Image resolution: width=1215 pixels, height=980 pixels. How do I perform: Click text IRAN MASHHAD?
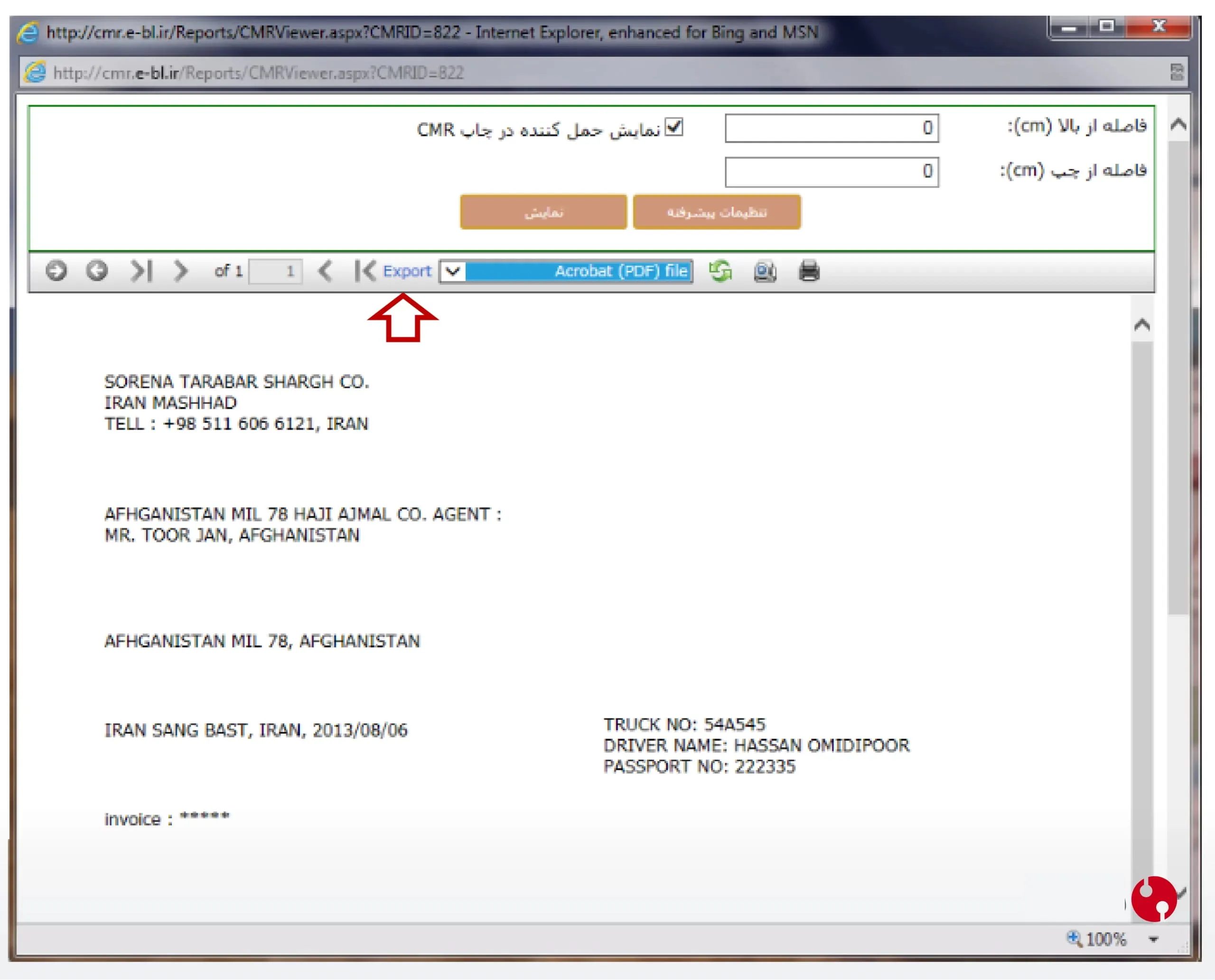click(x=170, y=402)
